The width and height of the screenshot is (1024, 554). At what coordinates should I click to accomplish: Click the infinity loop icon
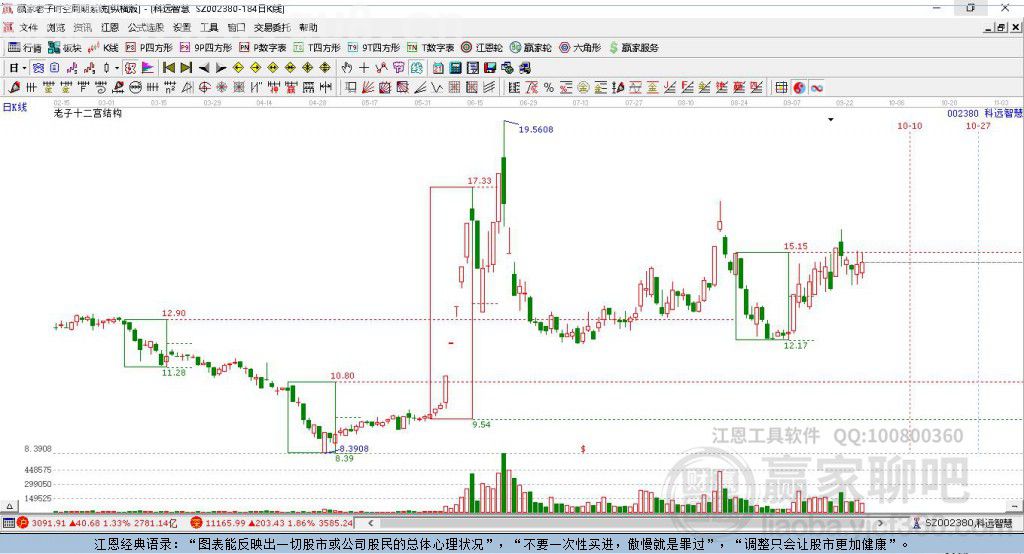816,88
